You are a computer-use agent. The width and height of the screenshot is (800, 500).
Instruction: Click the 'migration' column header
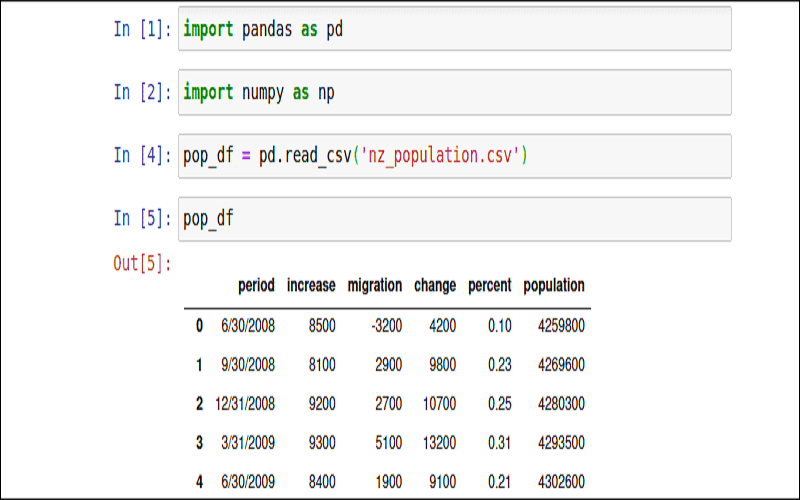point(375,285)
